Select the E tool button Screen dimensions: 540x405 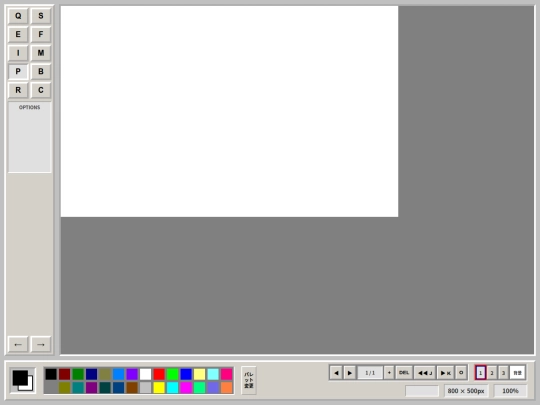tap(18, 34)
